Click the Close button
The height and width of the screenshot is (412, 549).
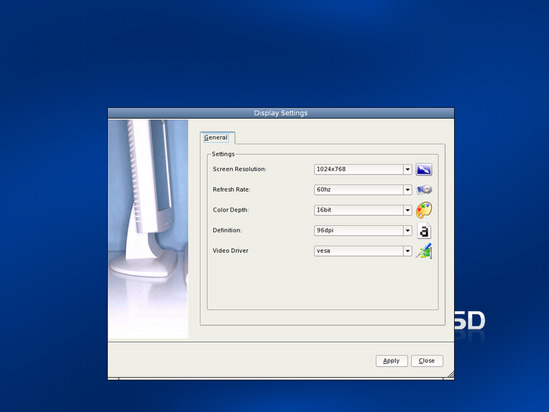tap(427, 361)
